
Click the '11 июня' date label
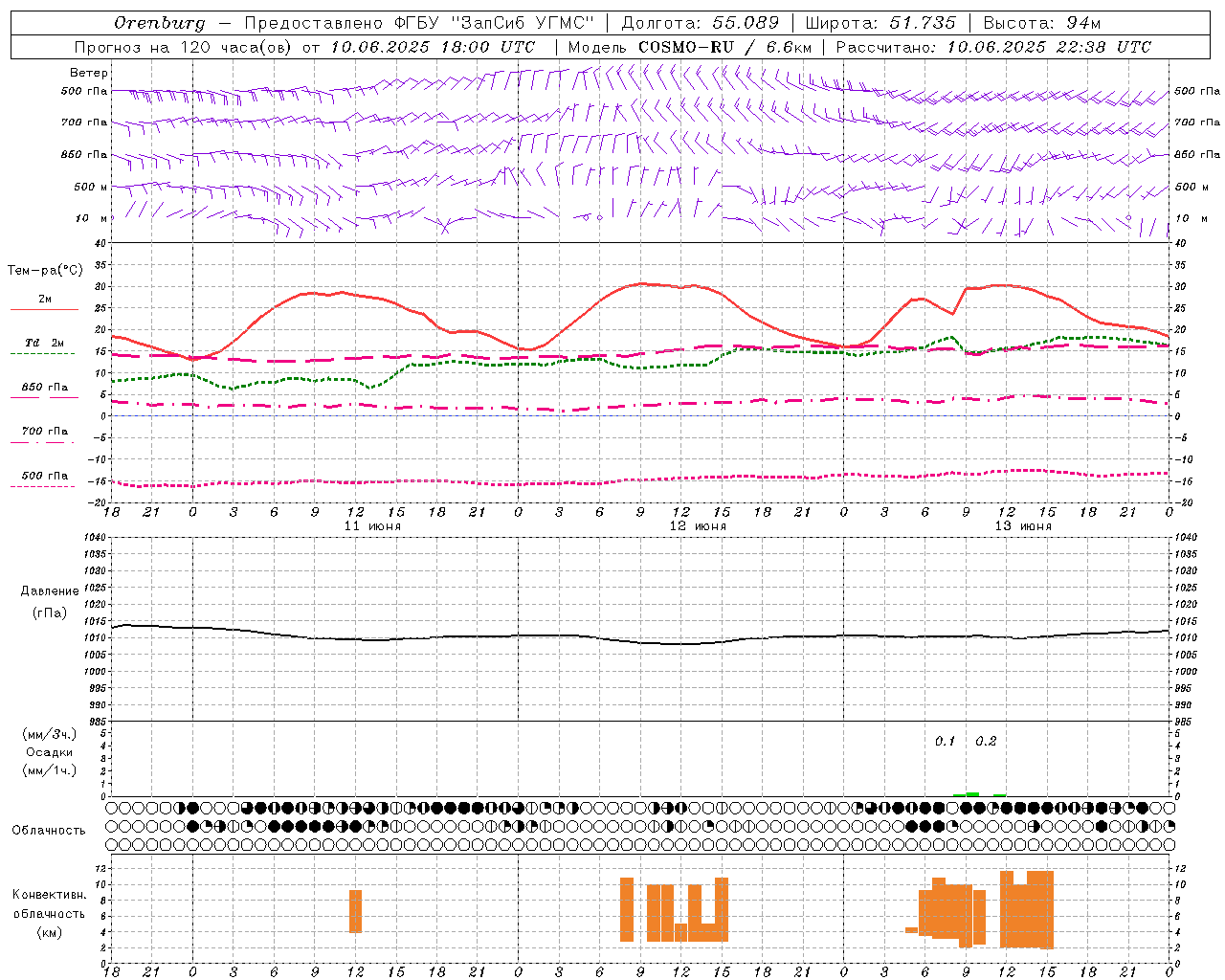coord(373,526)
